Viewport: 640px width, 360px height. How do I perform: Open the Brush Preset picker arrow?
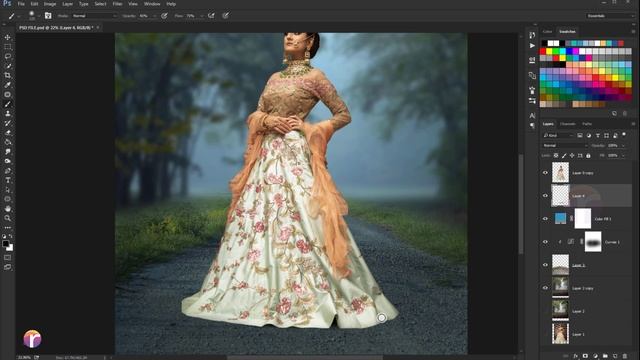coord(38,16)
